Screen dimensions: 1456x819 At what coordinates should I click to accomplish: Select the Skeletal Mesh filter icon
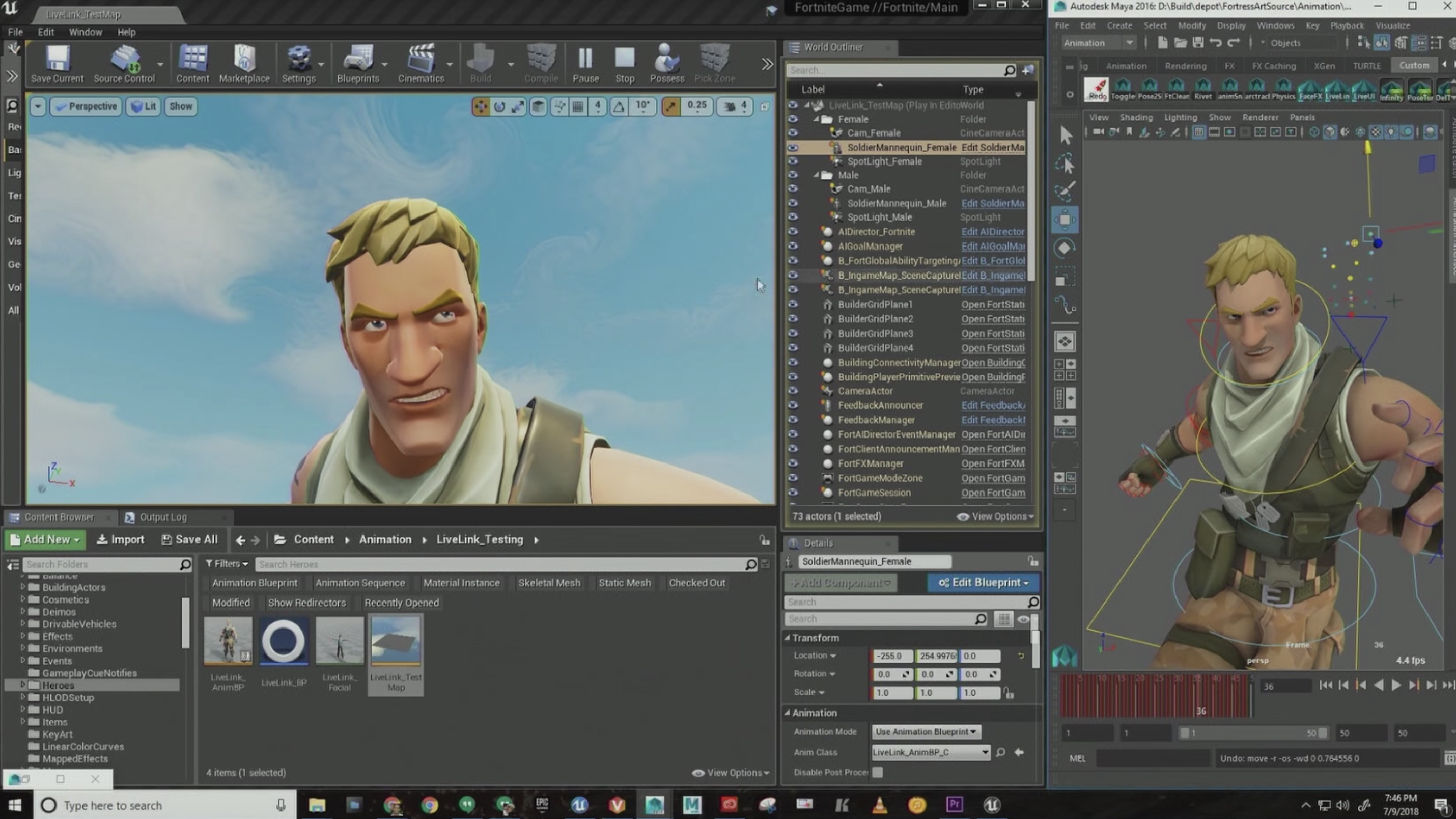click(549, 583)
